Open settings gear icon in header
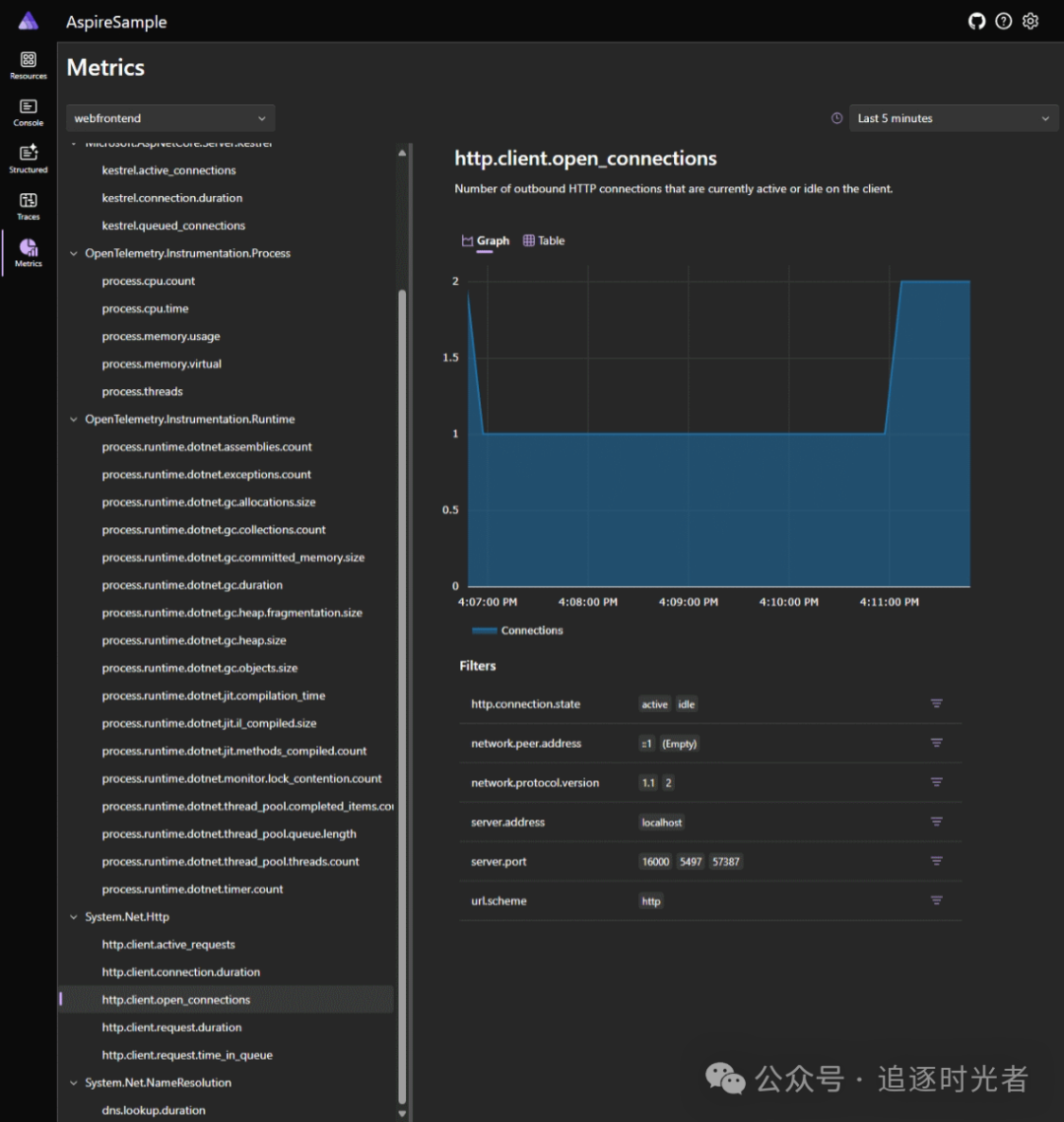1064x1122 pixels. pyautogui.click(x=1031, y=21)
